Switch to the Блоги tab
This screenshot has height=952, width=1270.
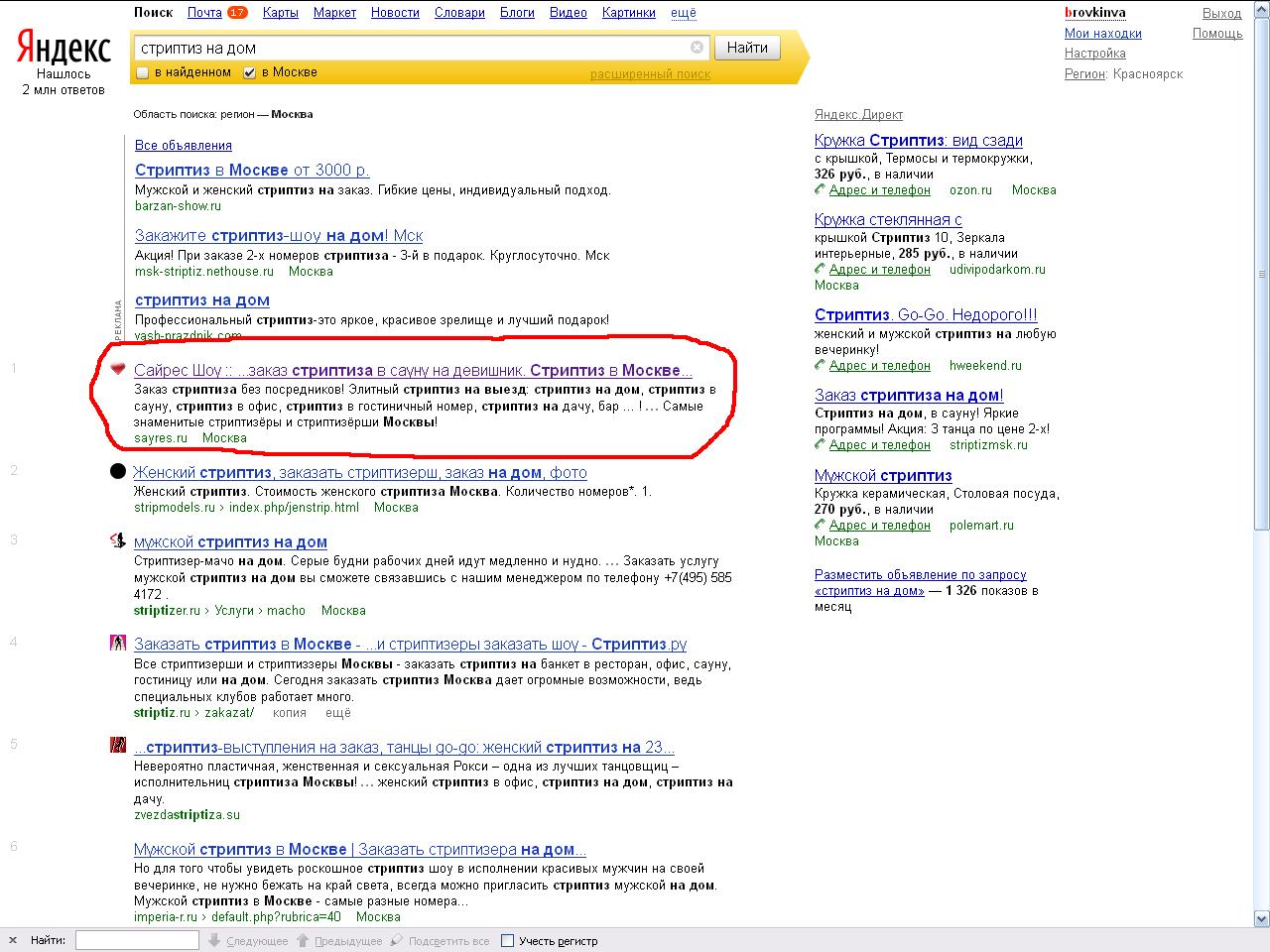(x=517, y=13)
